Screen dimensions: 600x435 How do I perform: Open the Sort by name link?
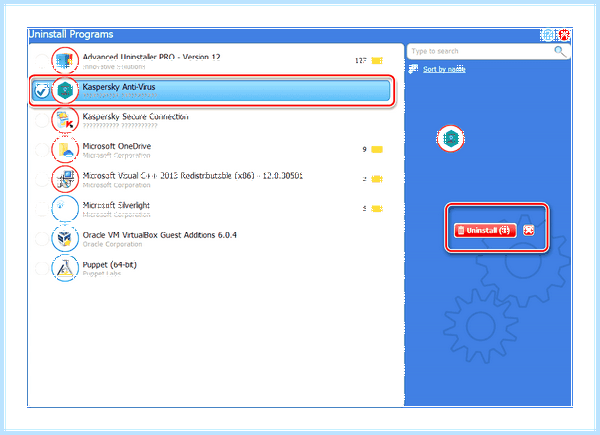[444, 69]
